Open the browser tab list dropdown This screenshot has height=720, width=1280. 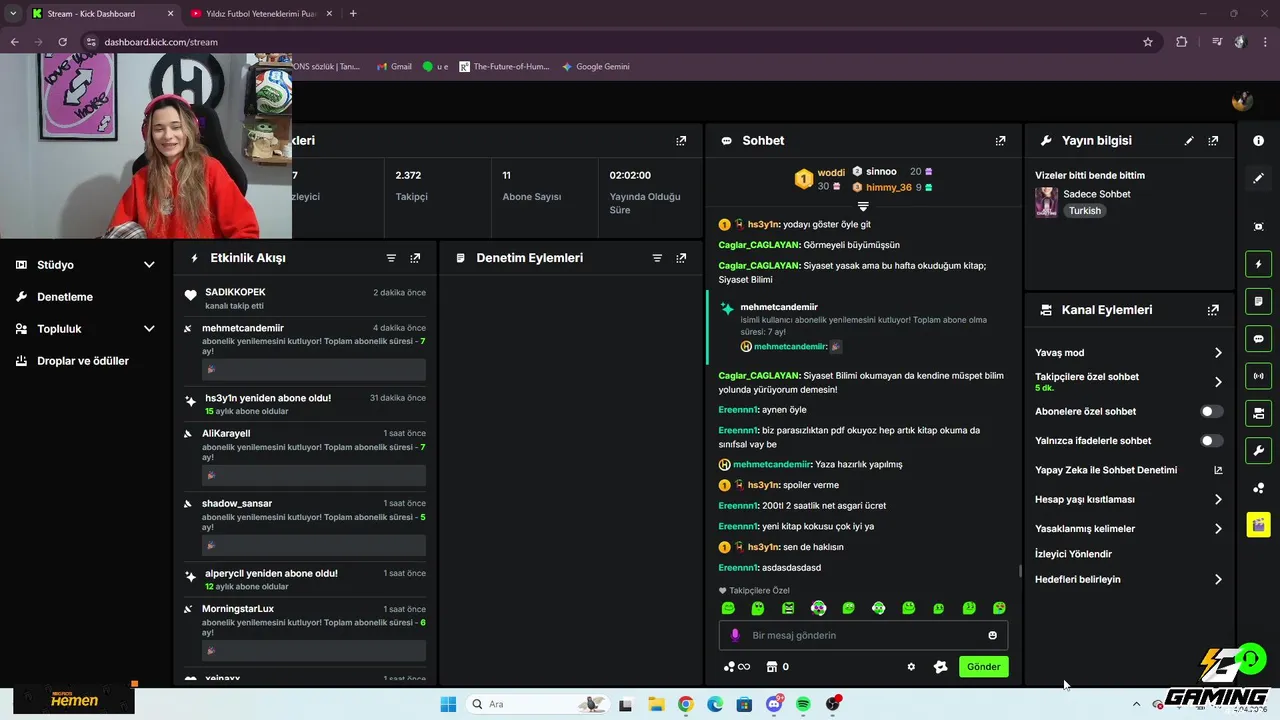[13, 14]
